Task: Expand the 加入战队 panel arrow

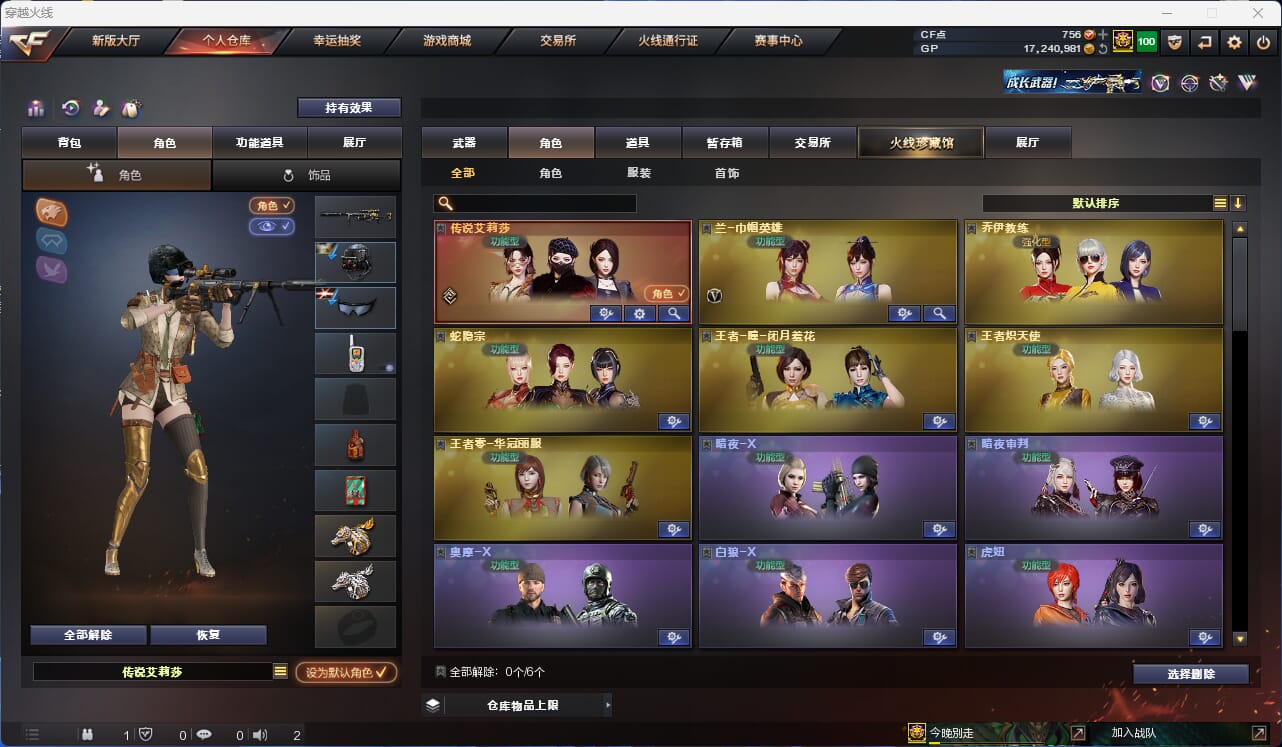Action: tap(1261, 733)
